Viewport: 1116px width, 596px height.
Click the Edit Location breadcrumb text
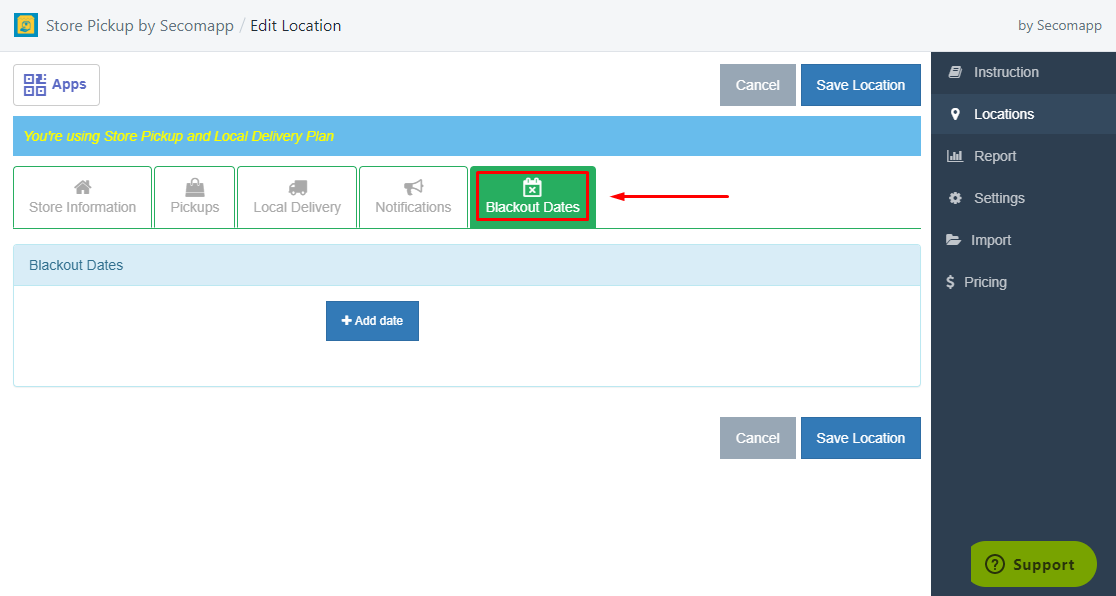(x=295, y=26)
